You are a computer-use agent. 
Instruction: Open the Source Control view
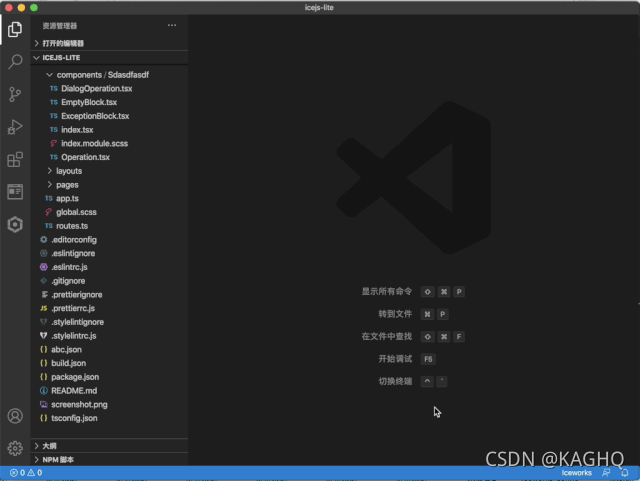[15, 94]
